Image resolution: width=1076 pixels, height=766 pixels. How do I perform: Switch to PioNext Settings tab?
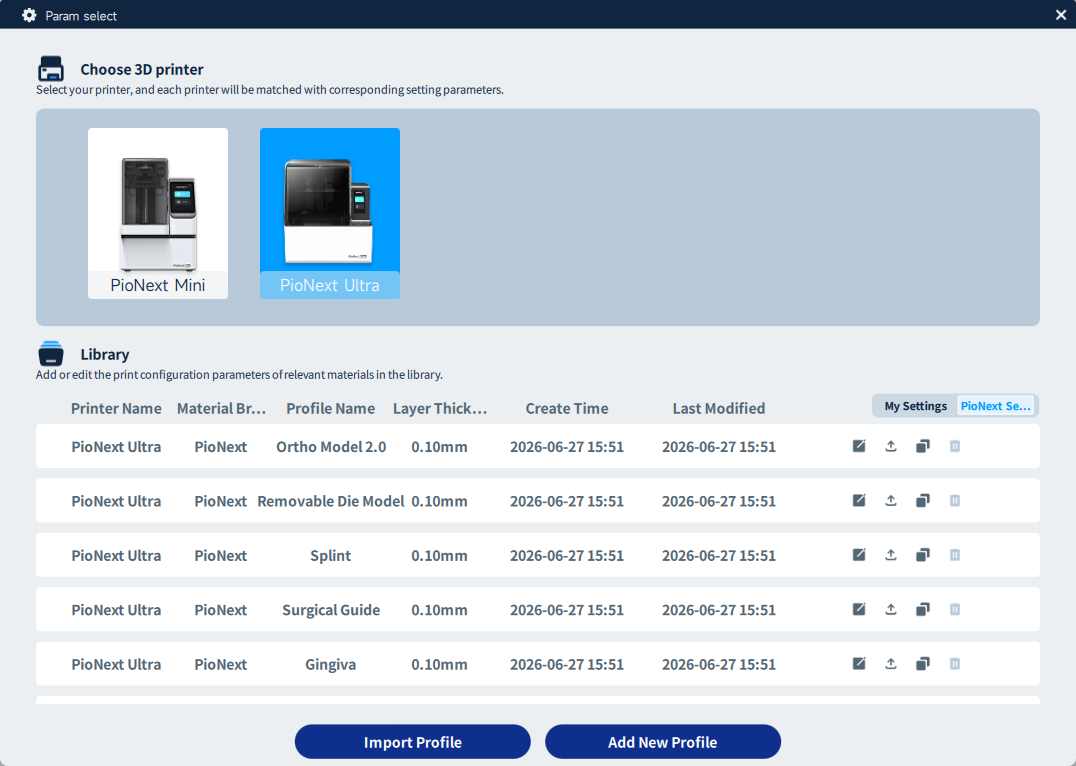pyautogui.click(x=996, y=406)
